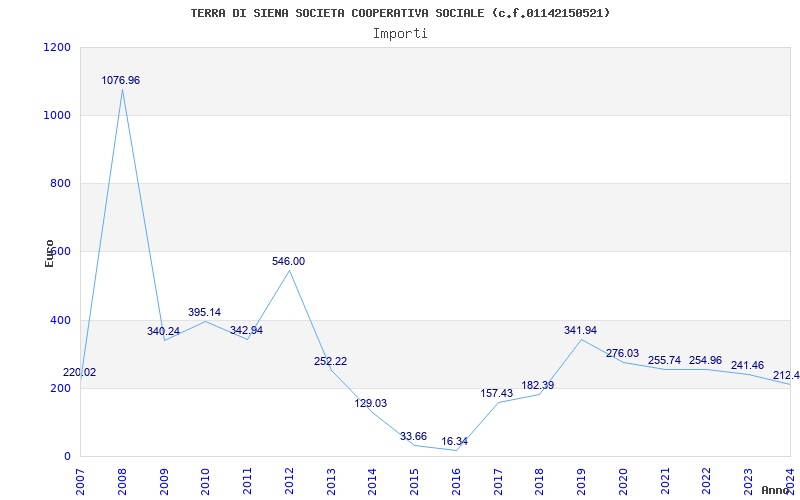Select the 2021 x-axis year
Image resolution: width=800 pixels, height=500 pixels.
[665, 482]
